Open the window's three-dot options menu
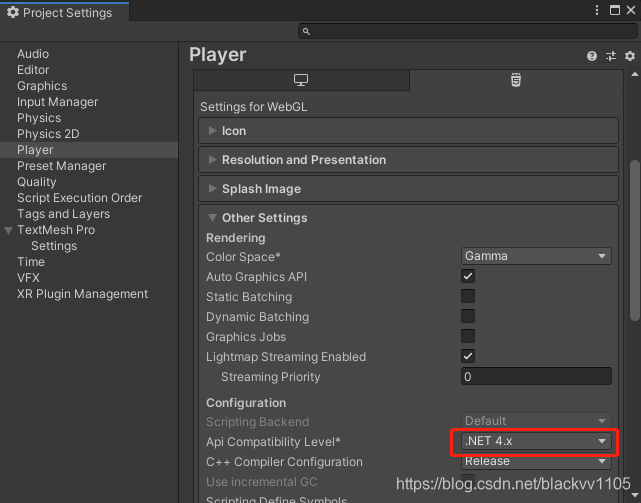The width and height of the screenshot is (641, 503). tap(597, 10)
